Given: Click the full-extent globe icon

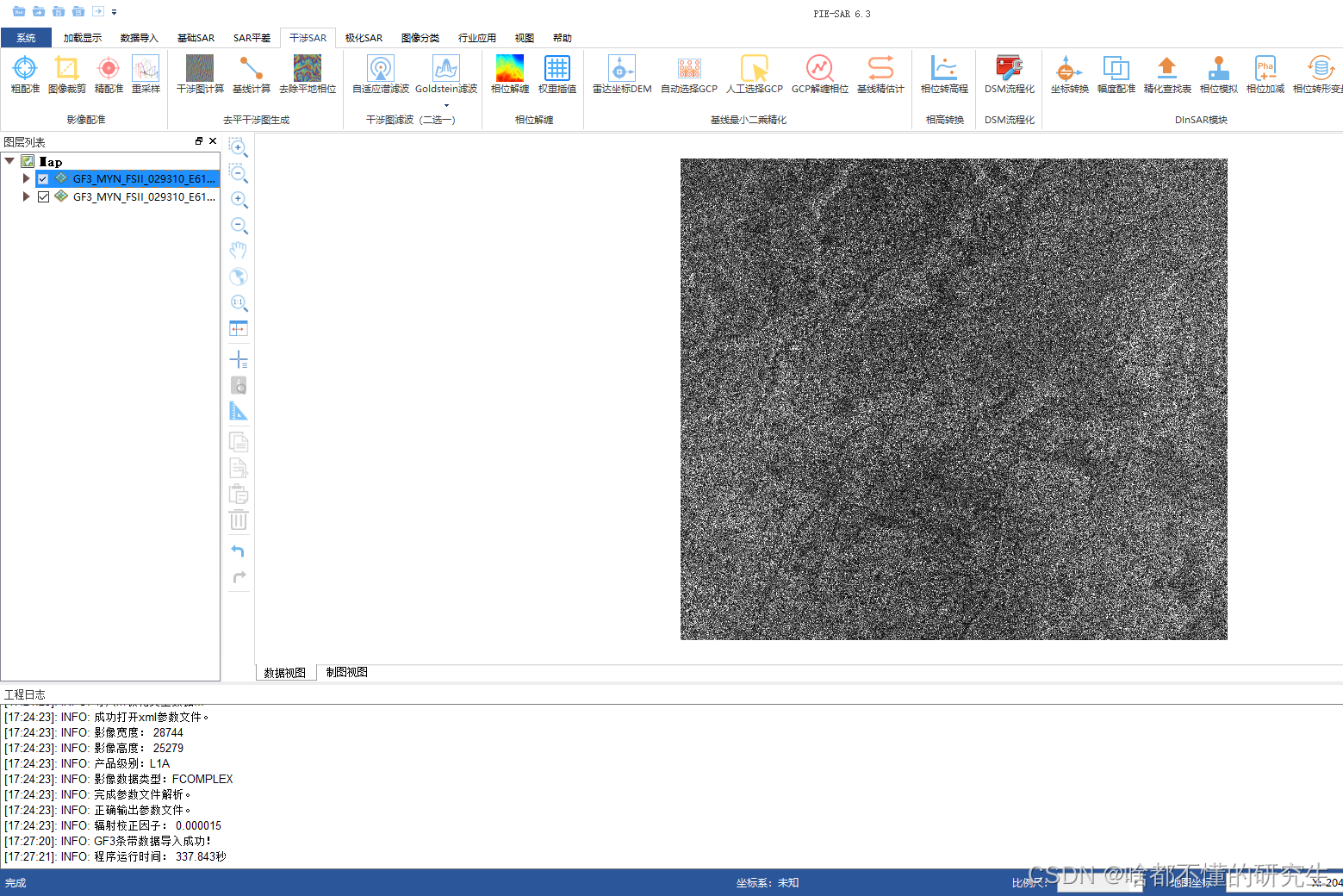Looking at the screenshot, I should coord(239,277).
